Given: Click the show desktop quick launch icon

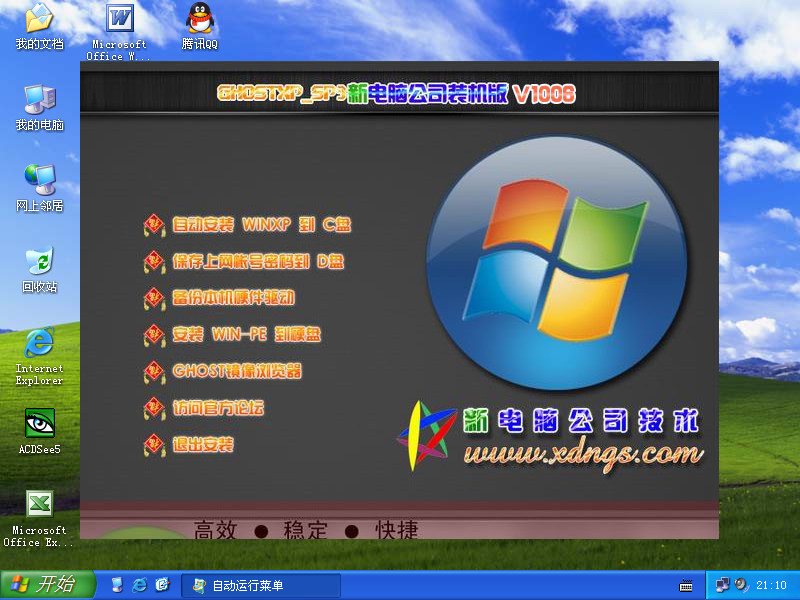Looking at the screenshot, I should (117, 585).
